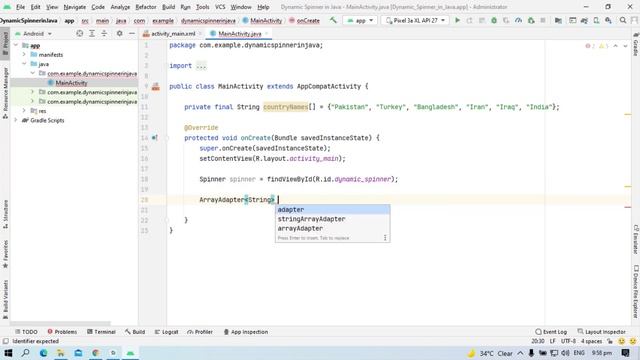
Task: Open Chrome from the taskbar
Action: 96,353
